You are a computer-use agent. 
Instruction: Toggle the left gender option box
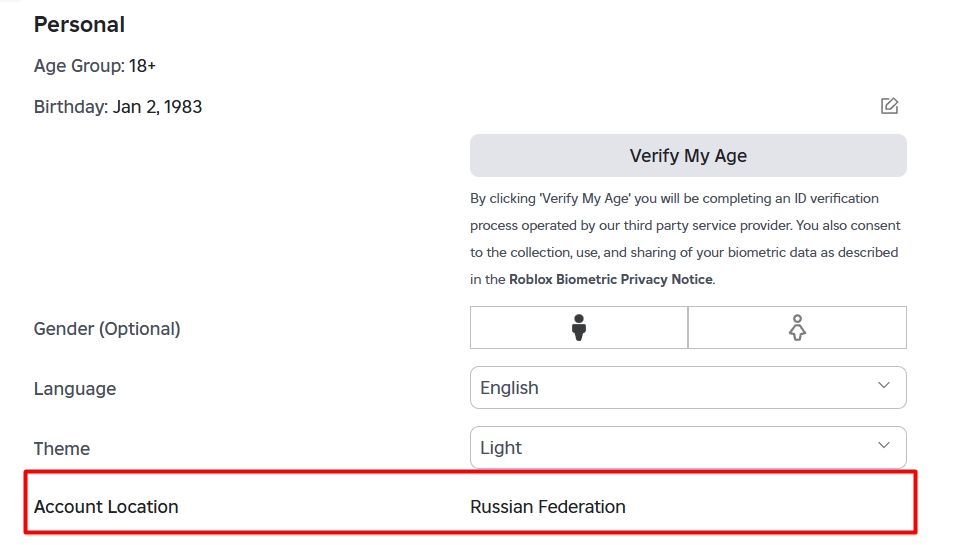click(x=578, y=327)
